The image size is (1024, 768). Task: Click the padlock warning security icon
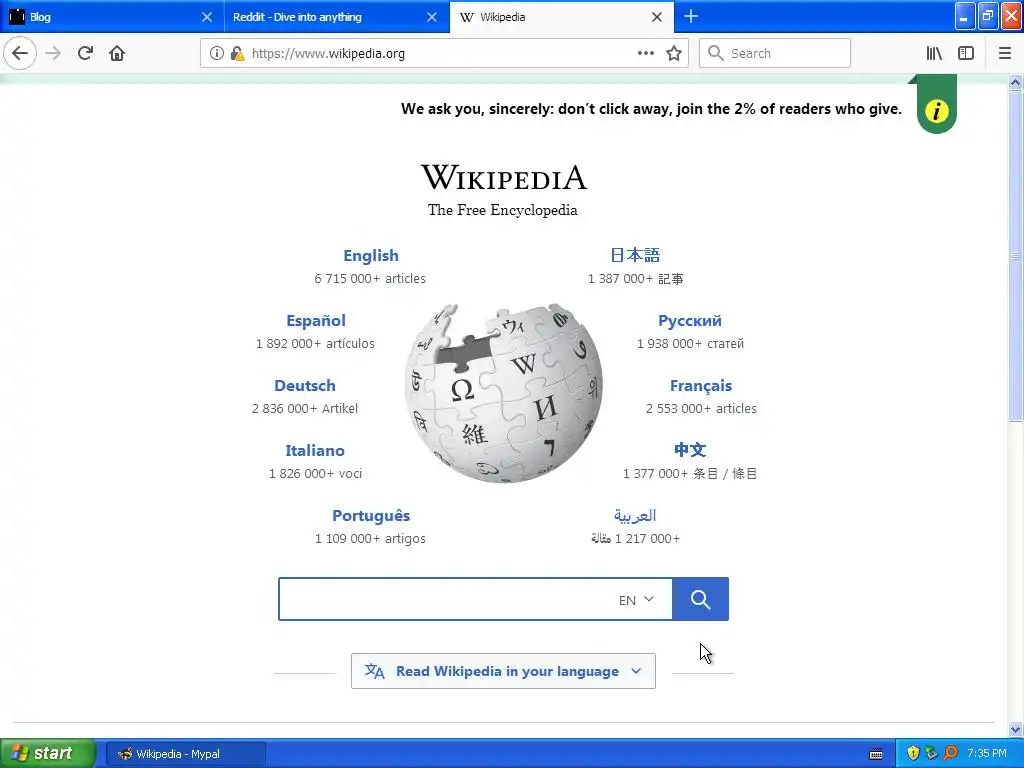tap(237, 54)
